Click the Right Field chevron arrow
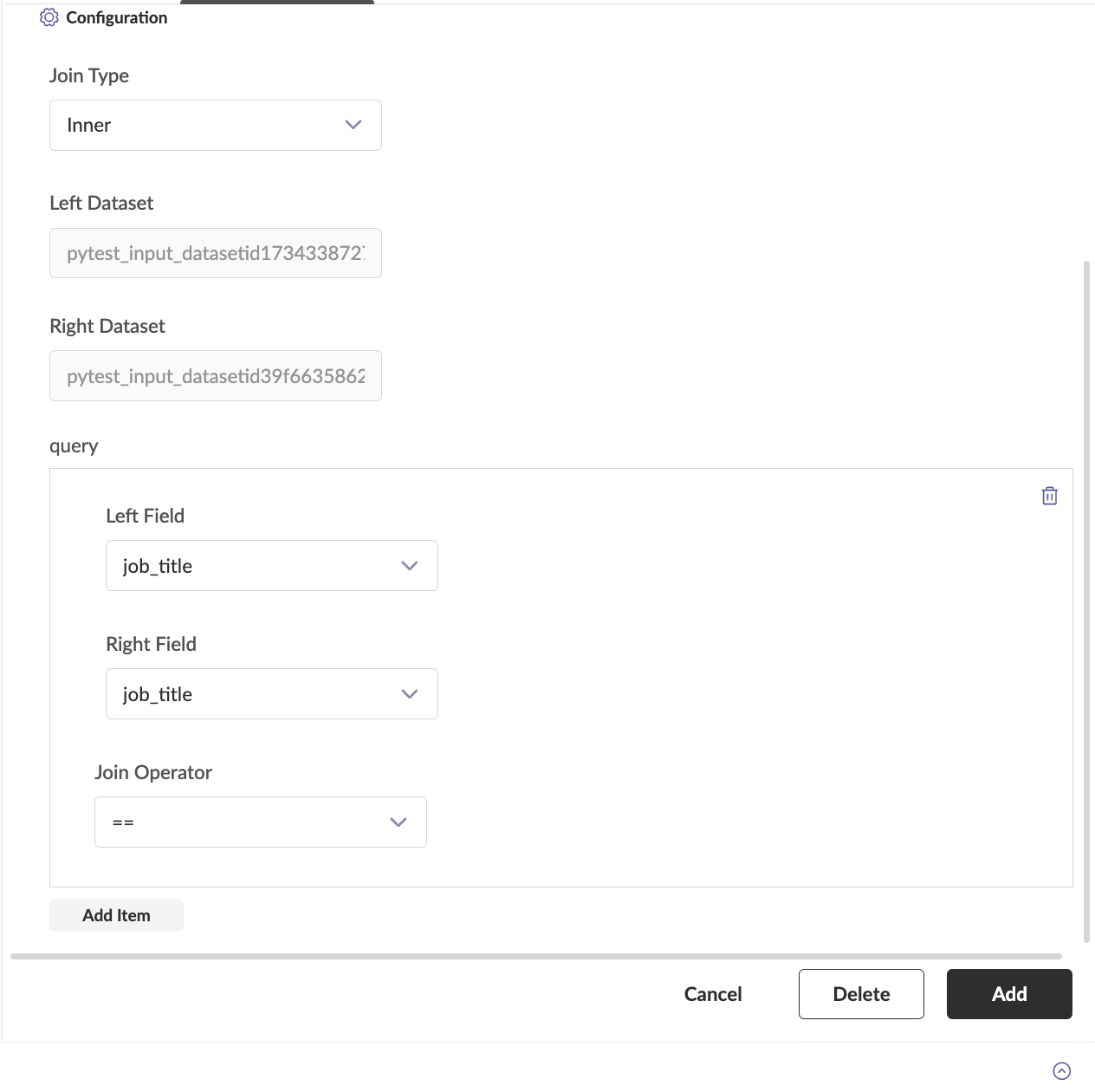The image size is (1095, 1092). 410,694
